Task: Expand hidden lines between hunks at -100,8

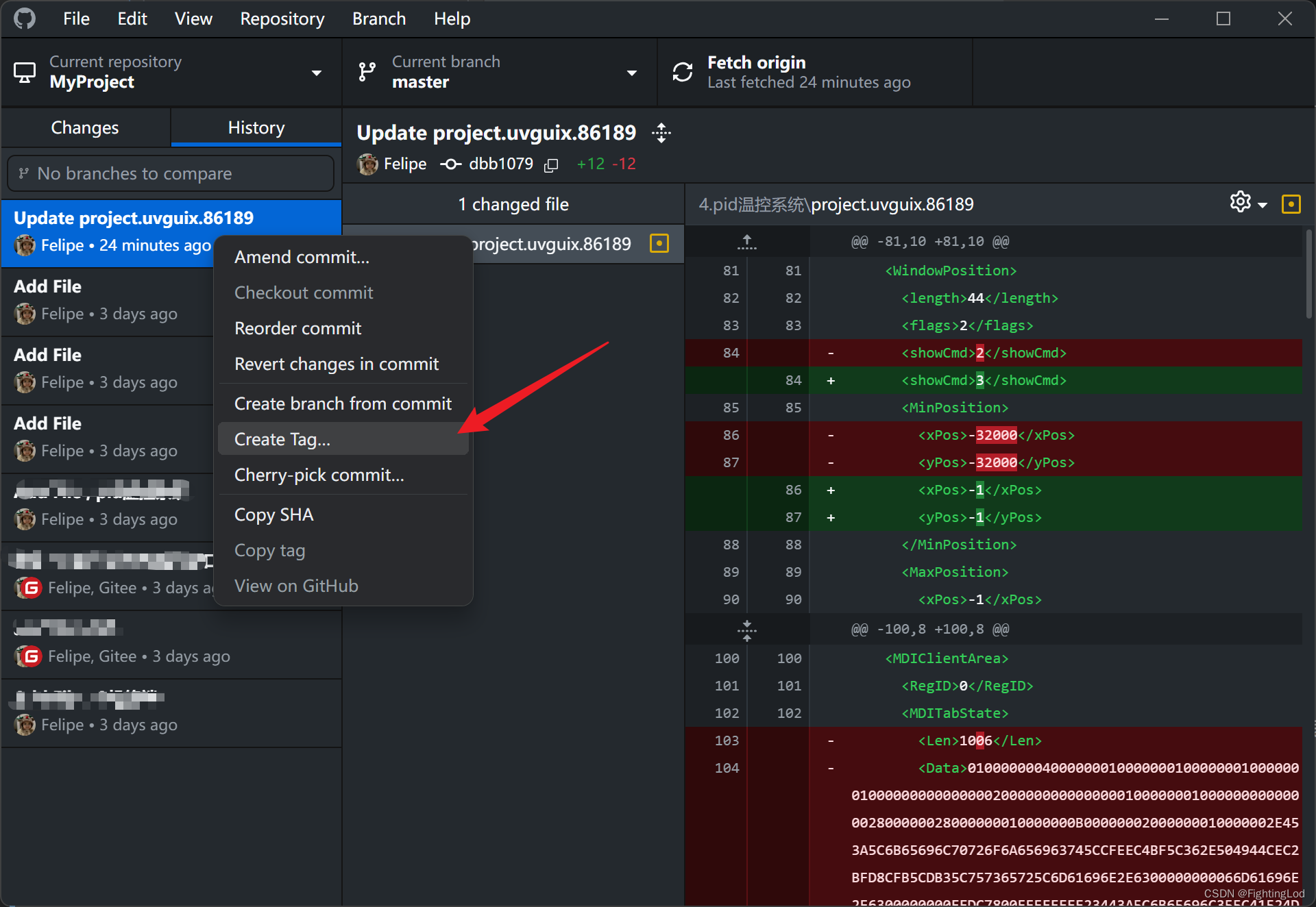Action: point(746,630)
